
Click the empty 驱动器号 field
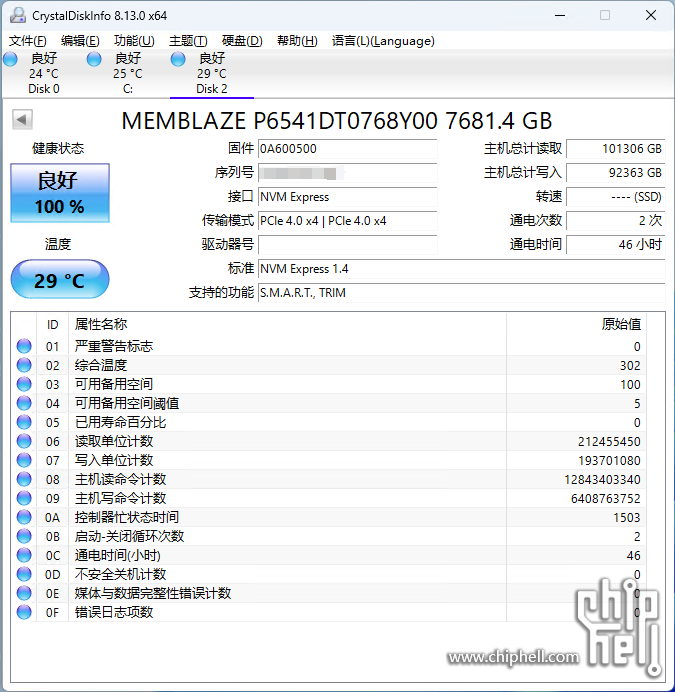point(347,244)
